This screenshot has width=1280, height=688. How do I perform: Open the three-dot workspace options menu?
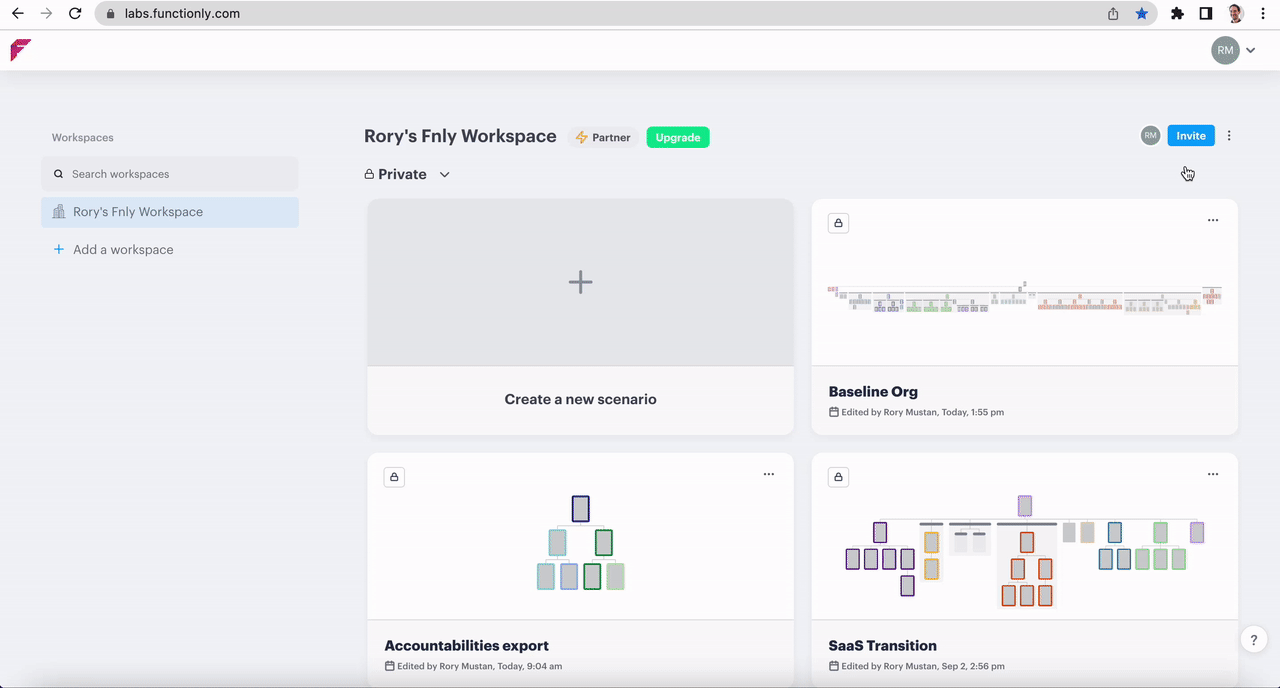pyautogui.click(x=1229, y=136)
